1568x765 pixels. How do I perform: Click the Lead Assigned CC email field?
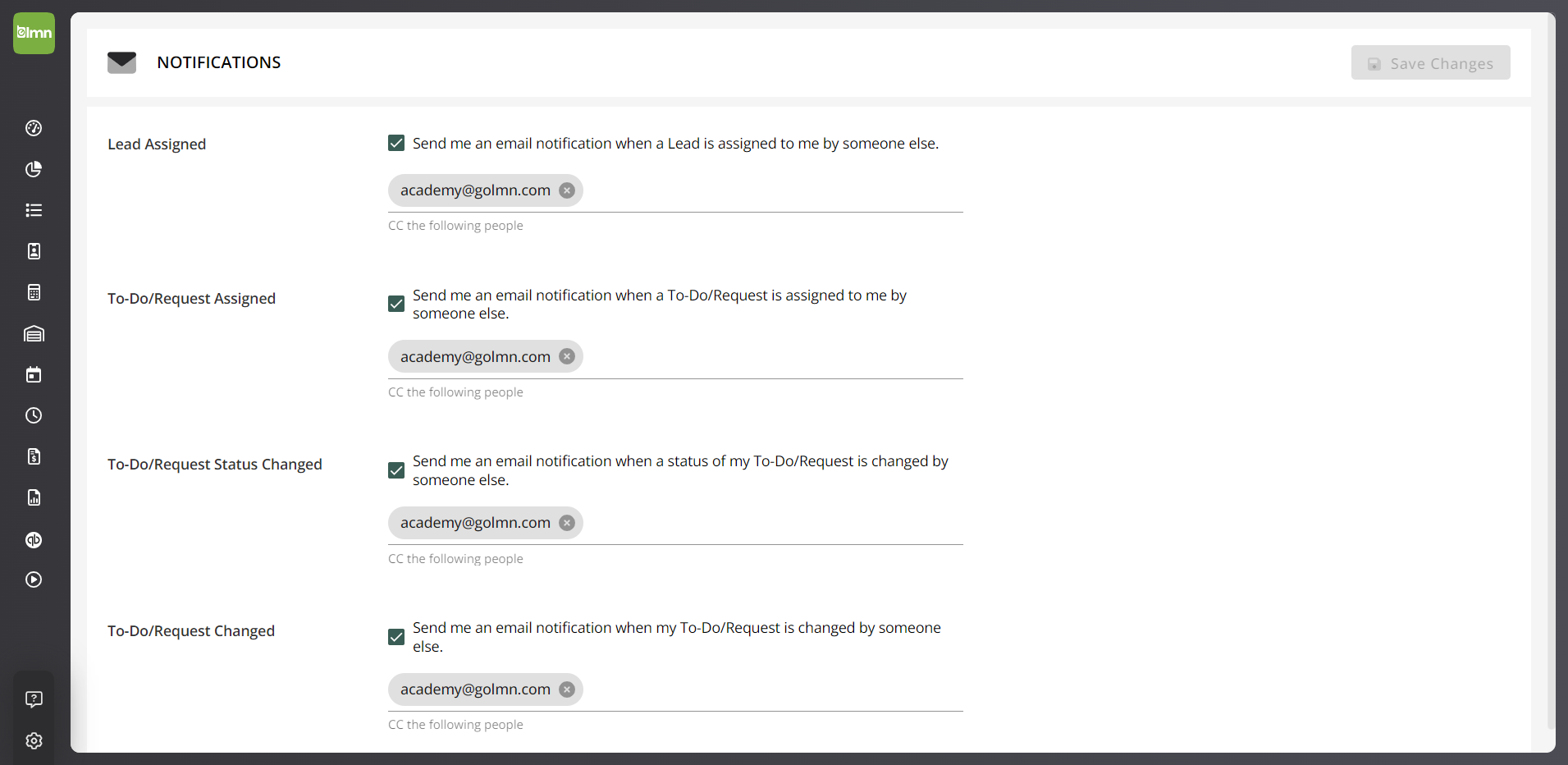click(771, 191)
